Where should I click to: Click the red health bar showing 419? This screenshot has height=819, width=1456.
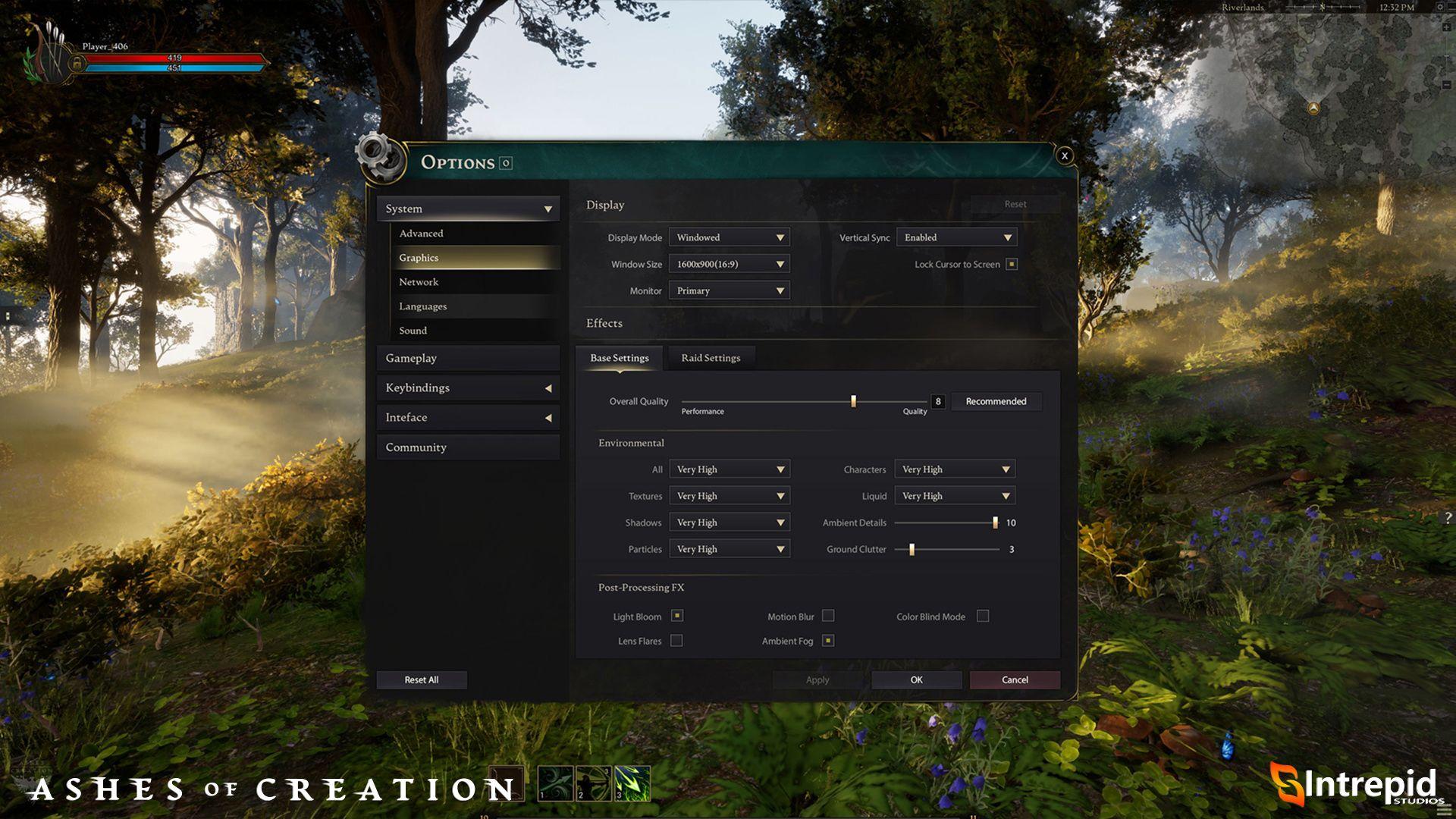[x=174, y=58]
